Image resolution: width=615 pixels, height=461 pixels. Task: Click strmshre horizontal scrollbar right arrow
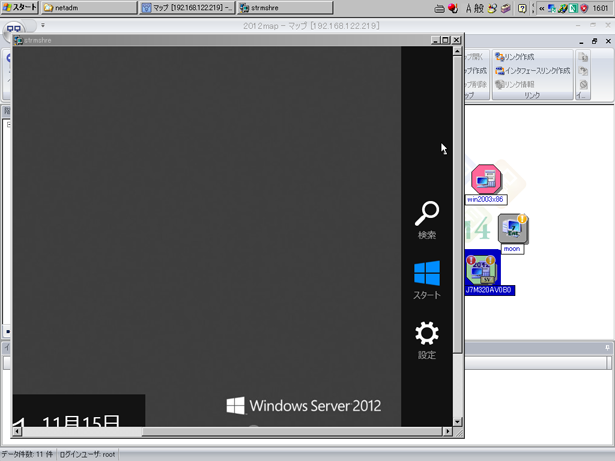pos(448,431)
